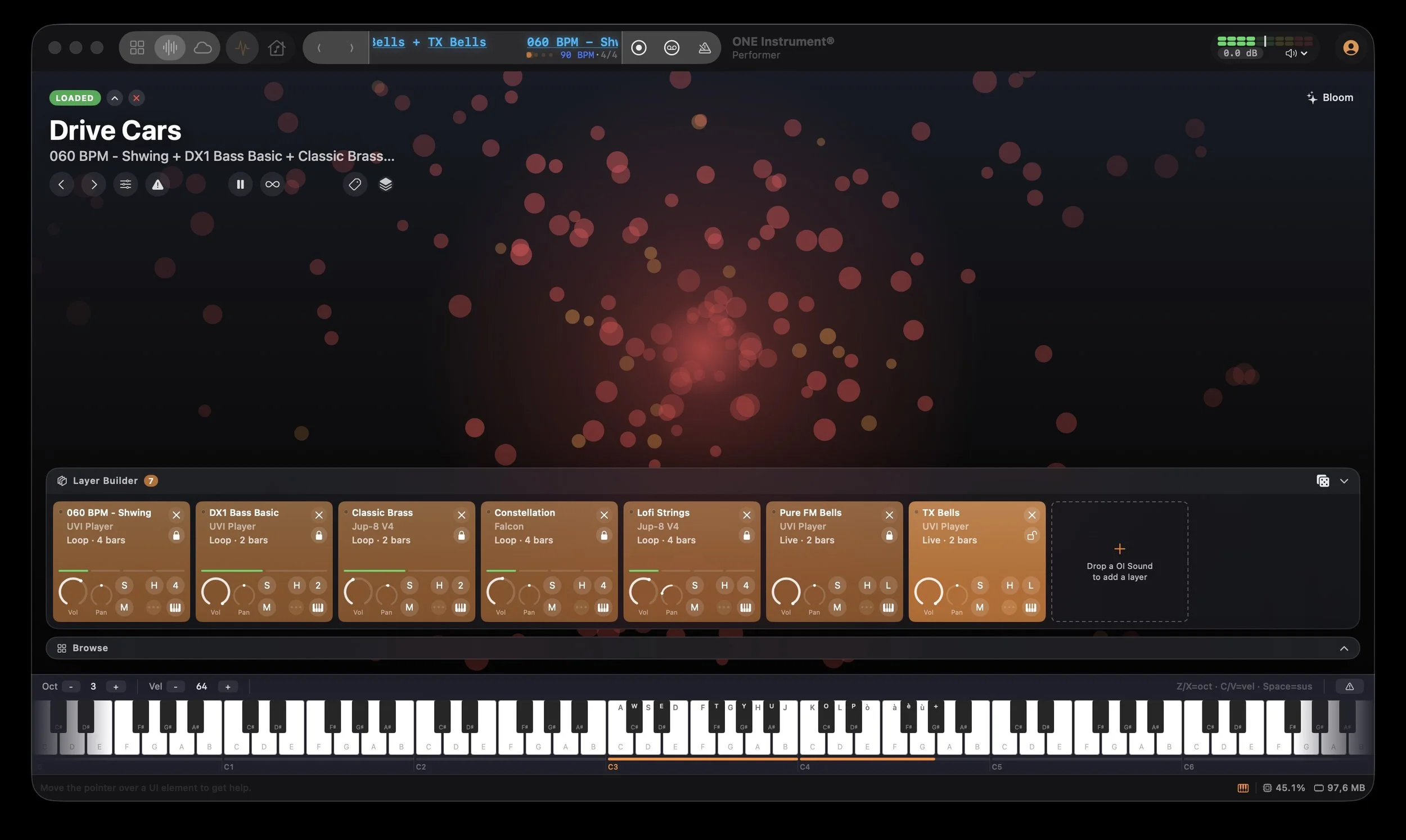Screen dimensions: 1406x840
Task: Pause playback of Drive Cars
Action: (x=240, y=184)
